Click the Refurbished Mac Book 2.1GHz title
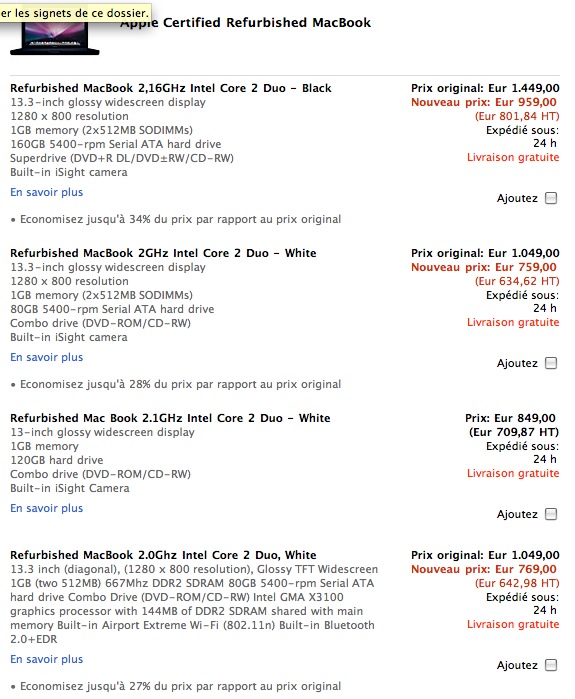This screenshot has width=575, height=699. tap(170, 418)
